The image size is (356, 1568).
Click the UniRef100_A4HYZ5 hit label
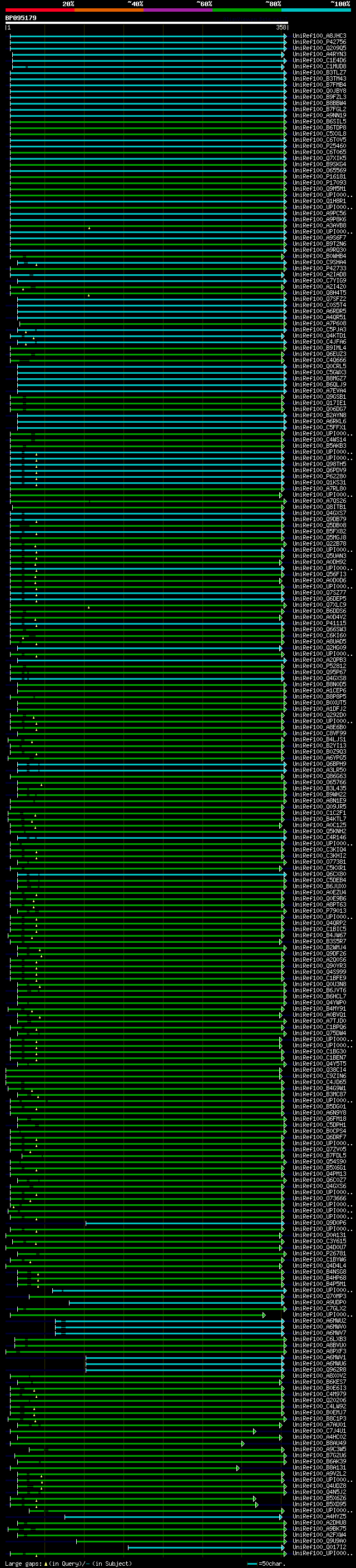[319, 1516]
